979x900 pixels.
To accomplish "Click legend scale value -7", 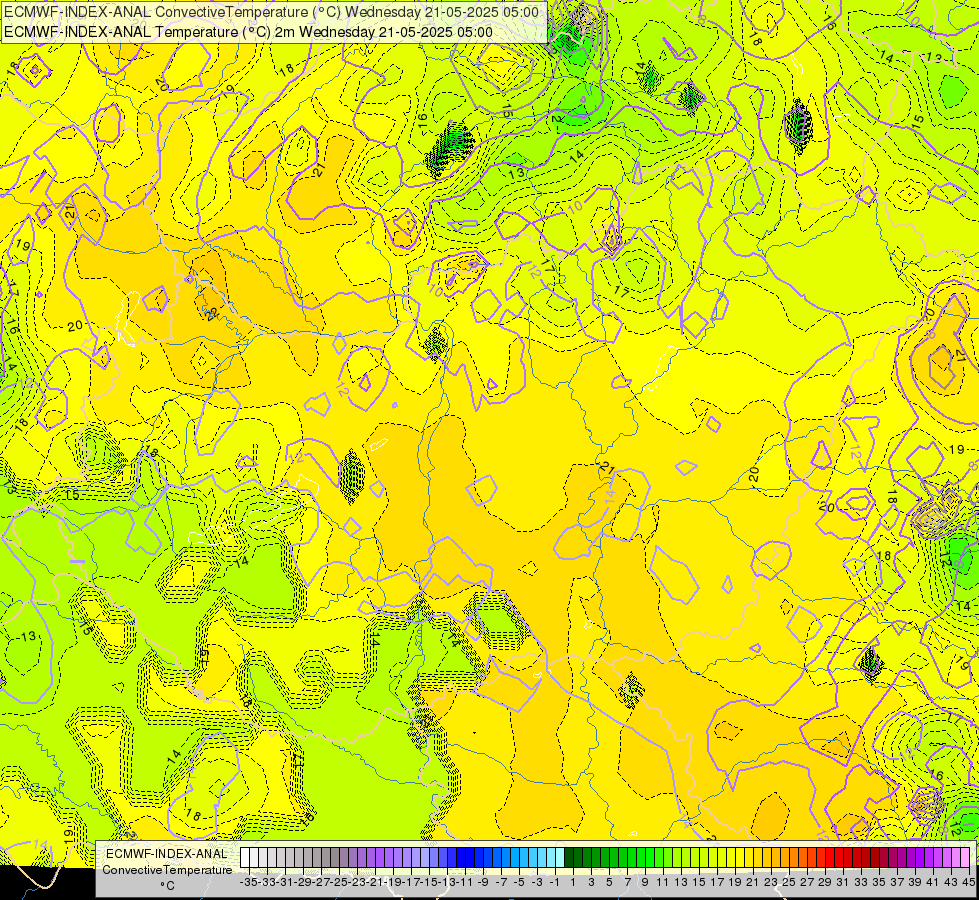I will pos(501,882).
